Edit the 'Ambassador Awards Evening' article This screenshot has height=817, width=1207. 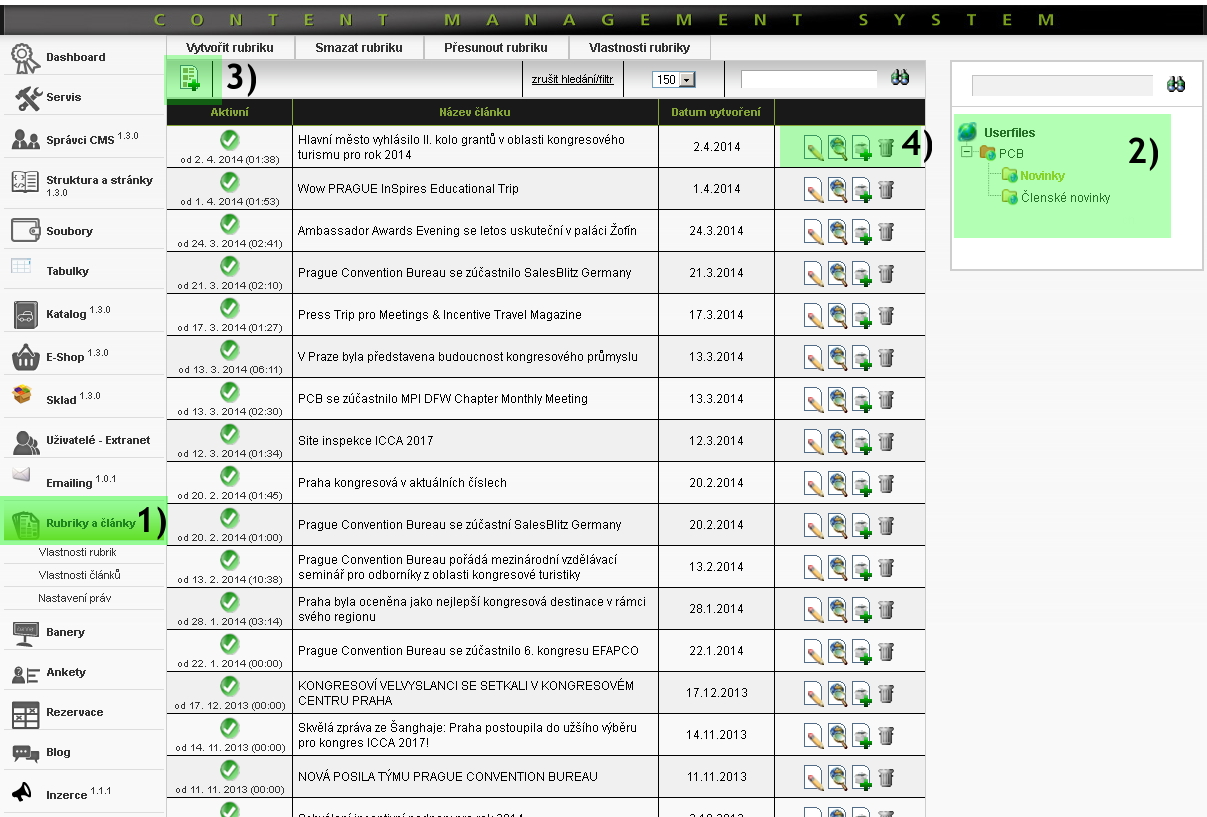(x=814, y=232)
